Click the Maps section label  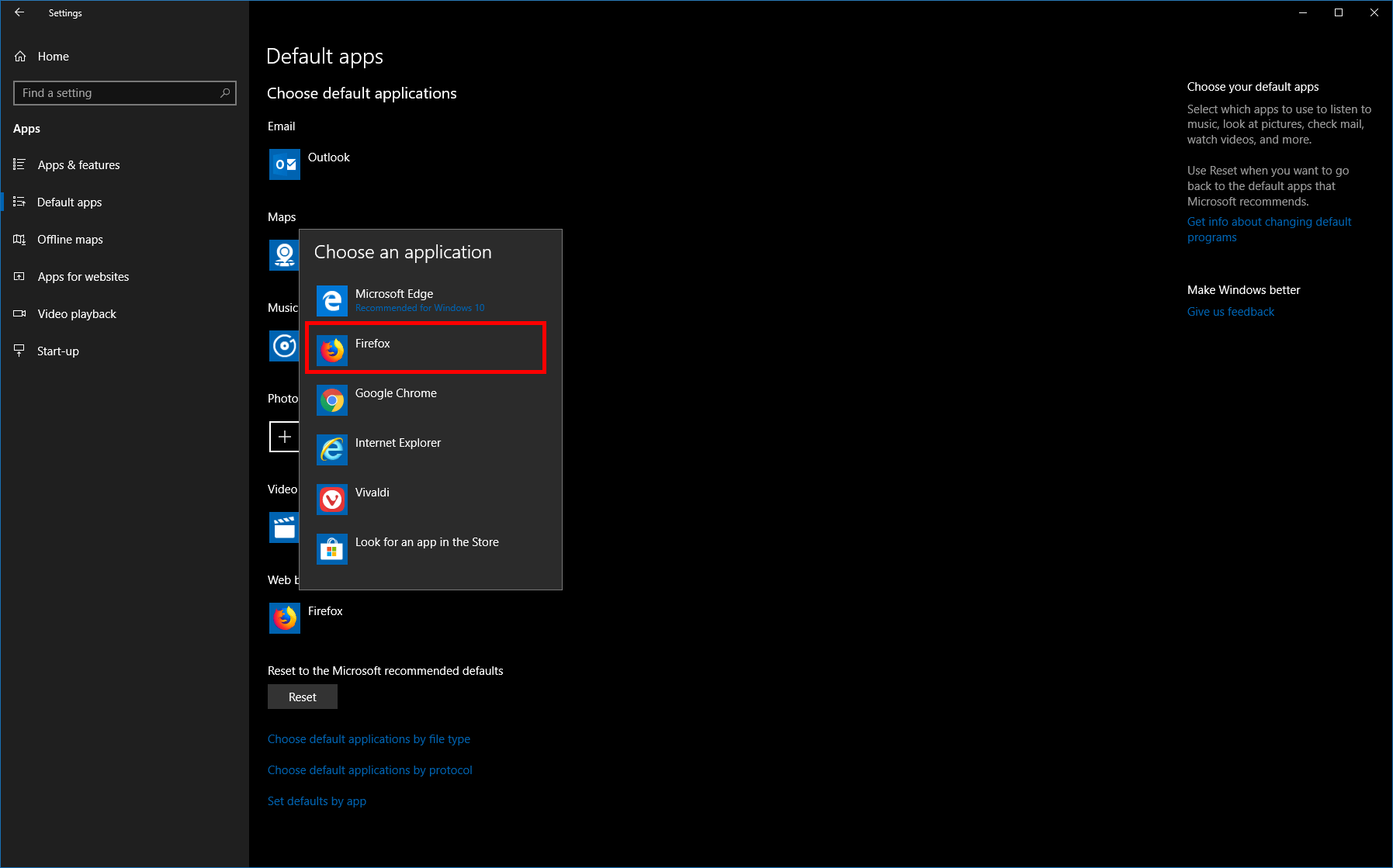tap(282, 217)
